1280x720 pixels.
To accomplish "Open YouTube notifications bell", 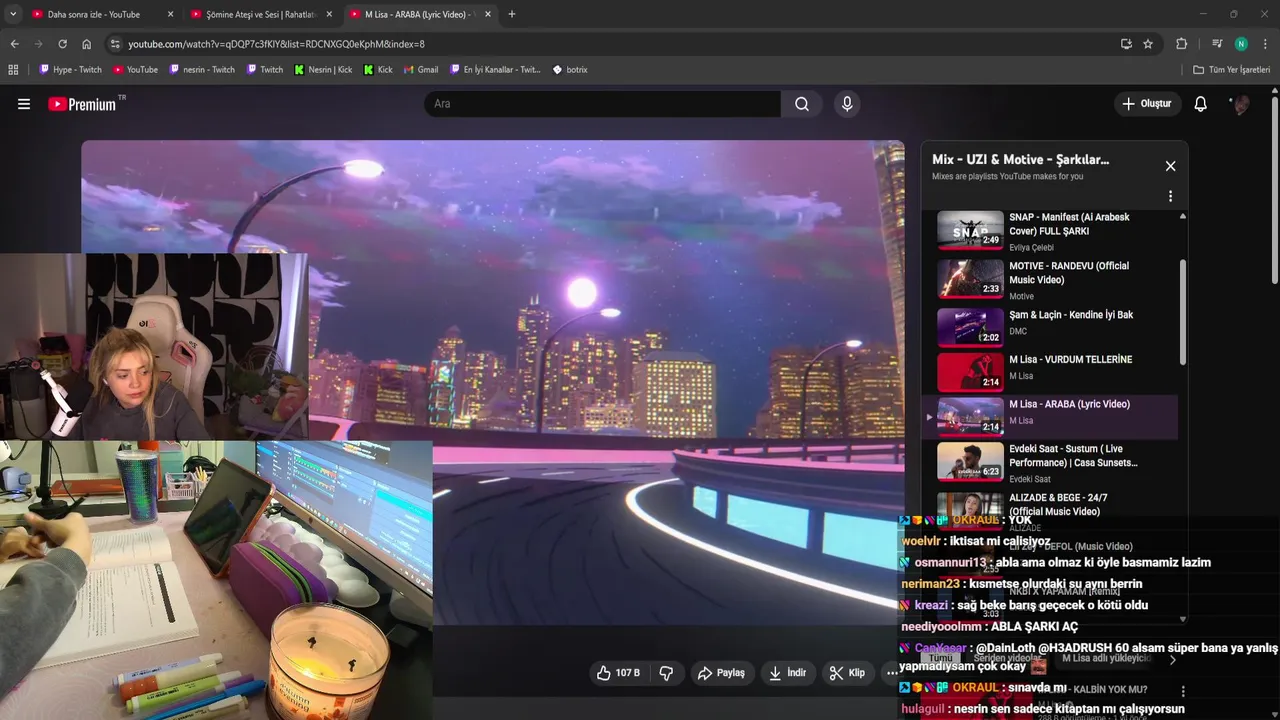I will click(1201, 104).
